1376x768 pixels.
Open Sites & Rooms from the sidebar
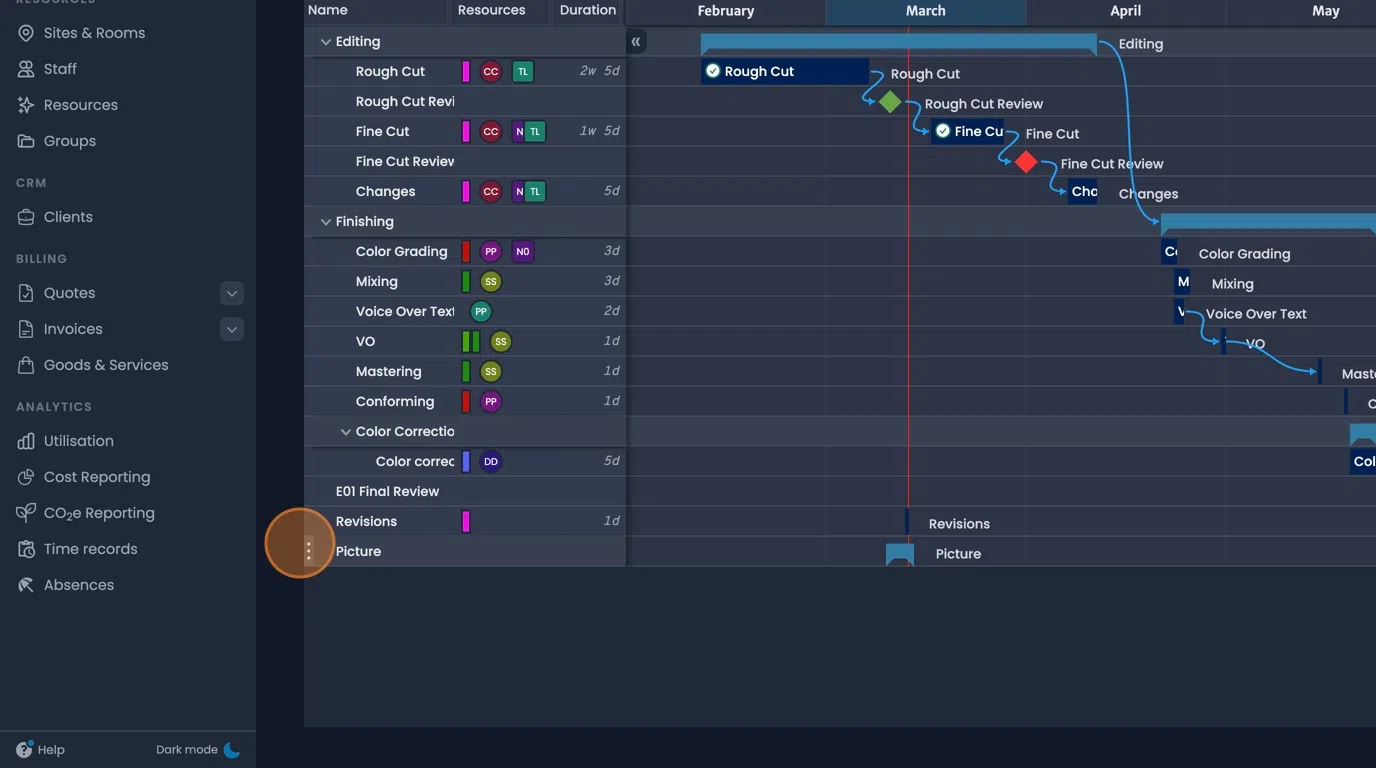click(x=27, y=32)
